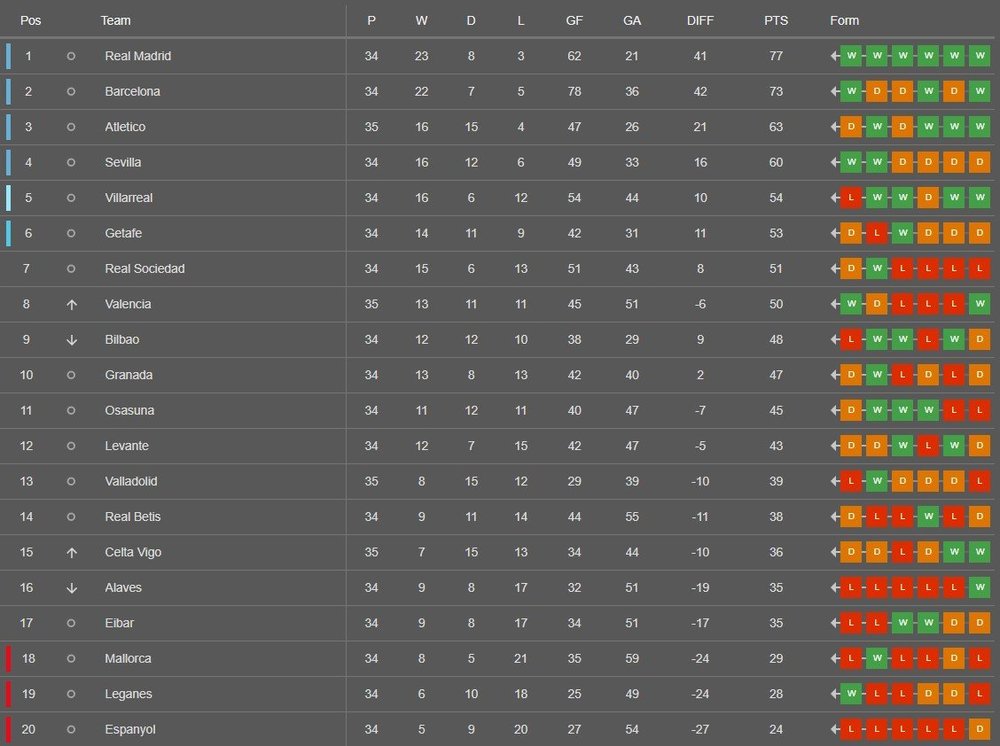Click the left arrow beside Espanyol's form

click(834, 729)
